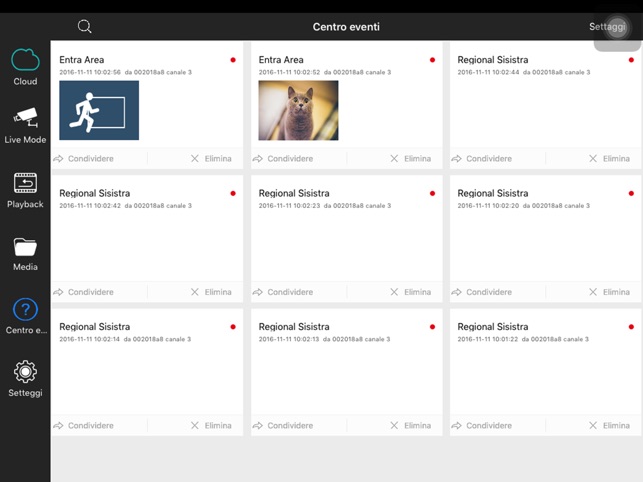Open the running-man intrusion thumbnail

point(99,110)
